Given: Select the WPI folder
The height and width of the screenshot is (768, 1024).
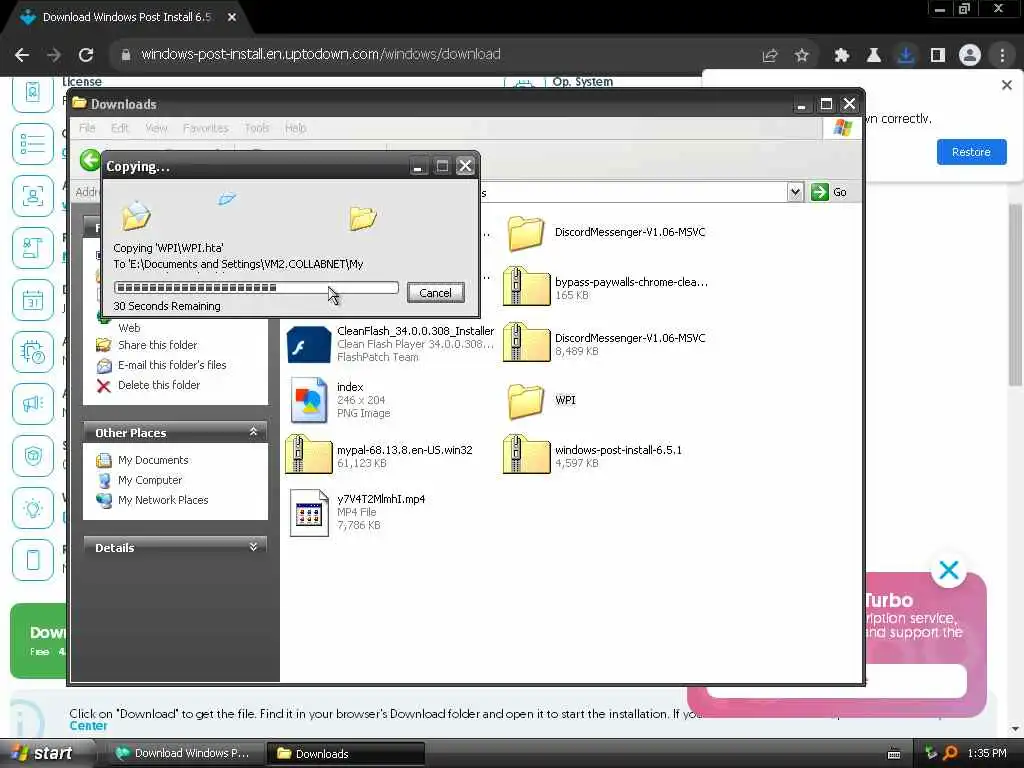Looking at the screenshot, I should click(542, 400).
